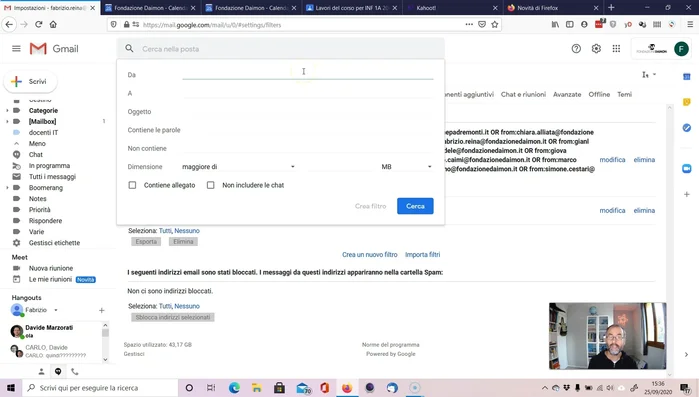Open Fabrizio Hangouts status dropdown

tap(56, 310)
